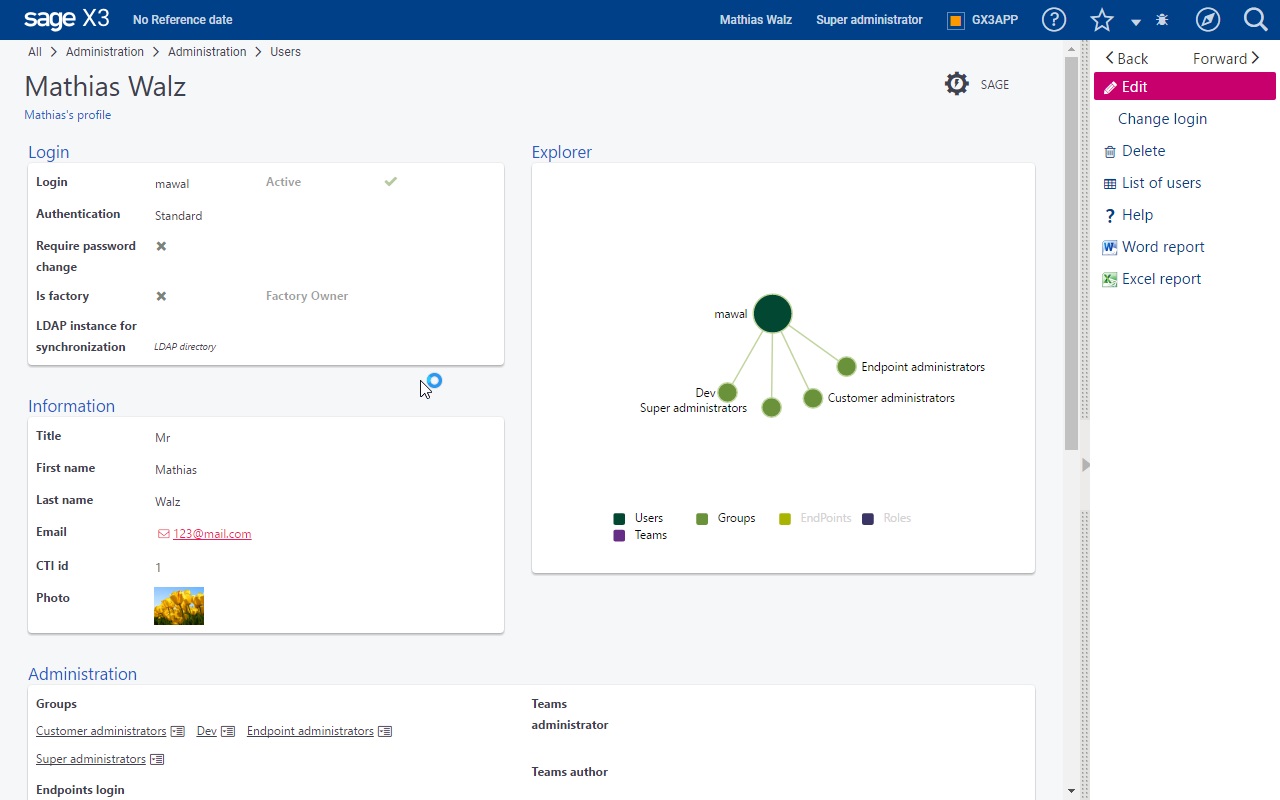Toggle the Active checkmark in Login section
This screenshot has height=800, width=1280.
(x=391, y=182)
